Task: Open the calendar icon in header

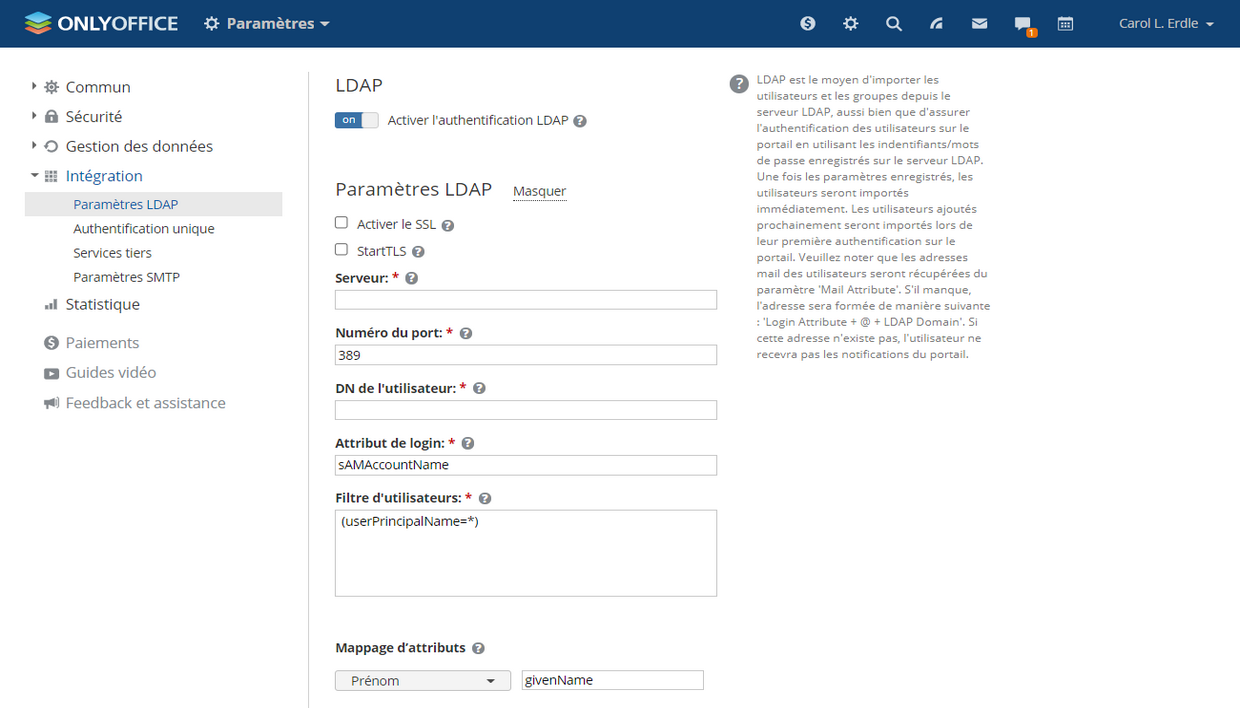Action: 1066,23
